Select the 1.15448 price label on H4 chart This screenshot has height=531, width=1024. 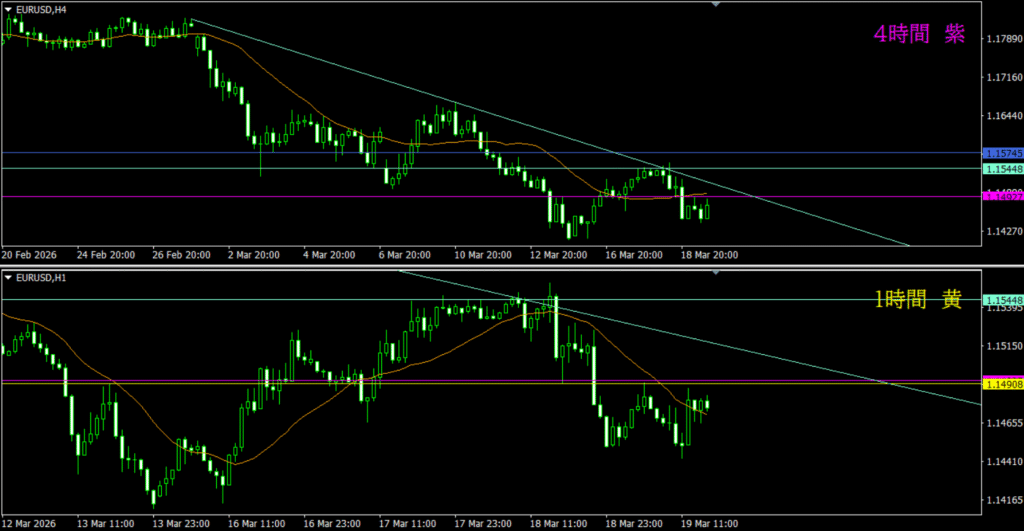(1002, 169)
